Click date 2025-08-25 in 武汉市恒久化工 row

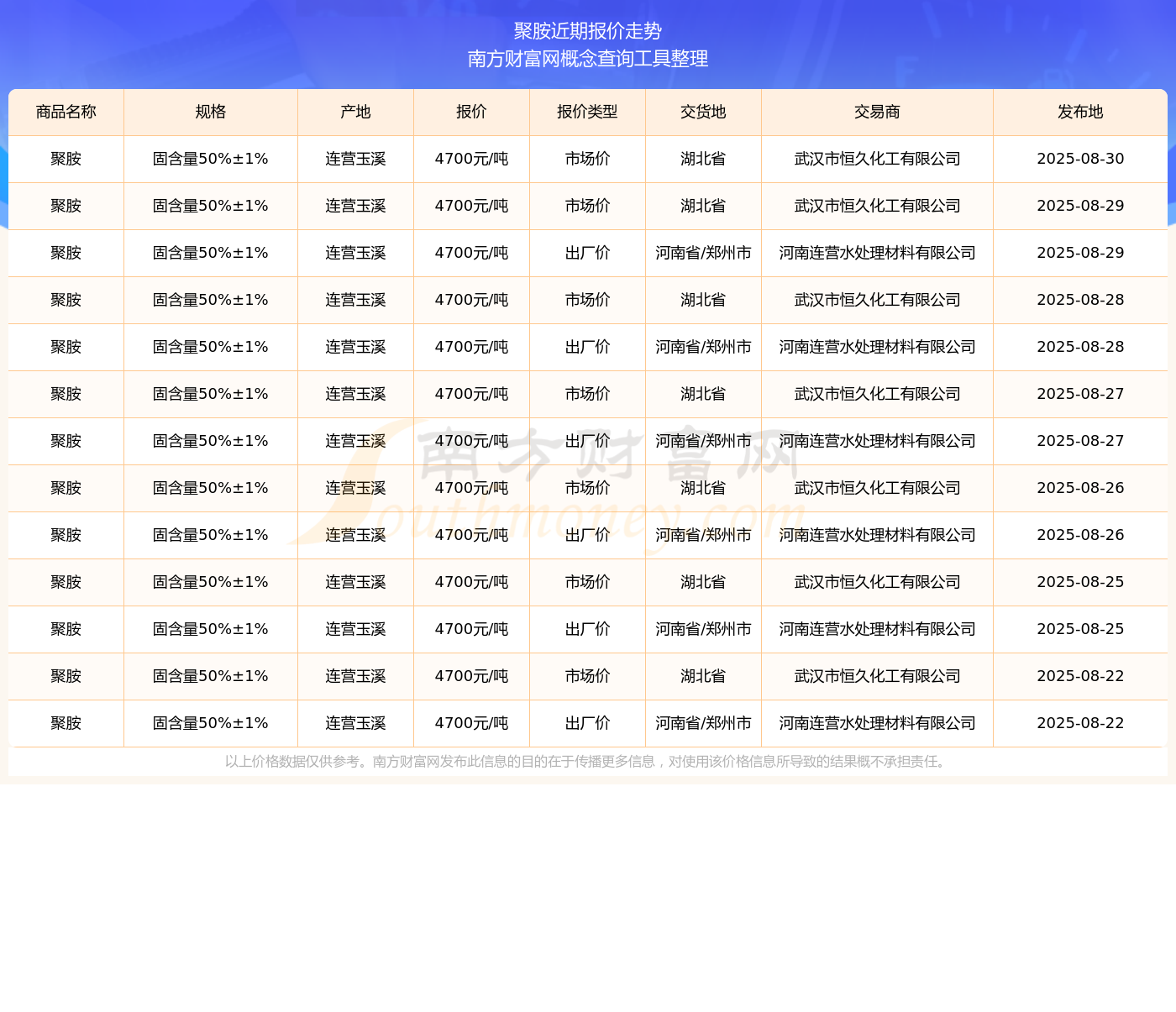(x=1080, y=582)
